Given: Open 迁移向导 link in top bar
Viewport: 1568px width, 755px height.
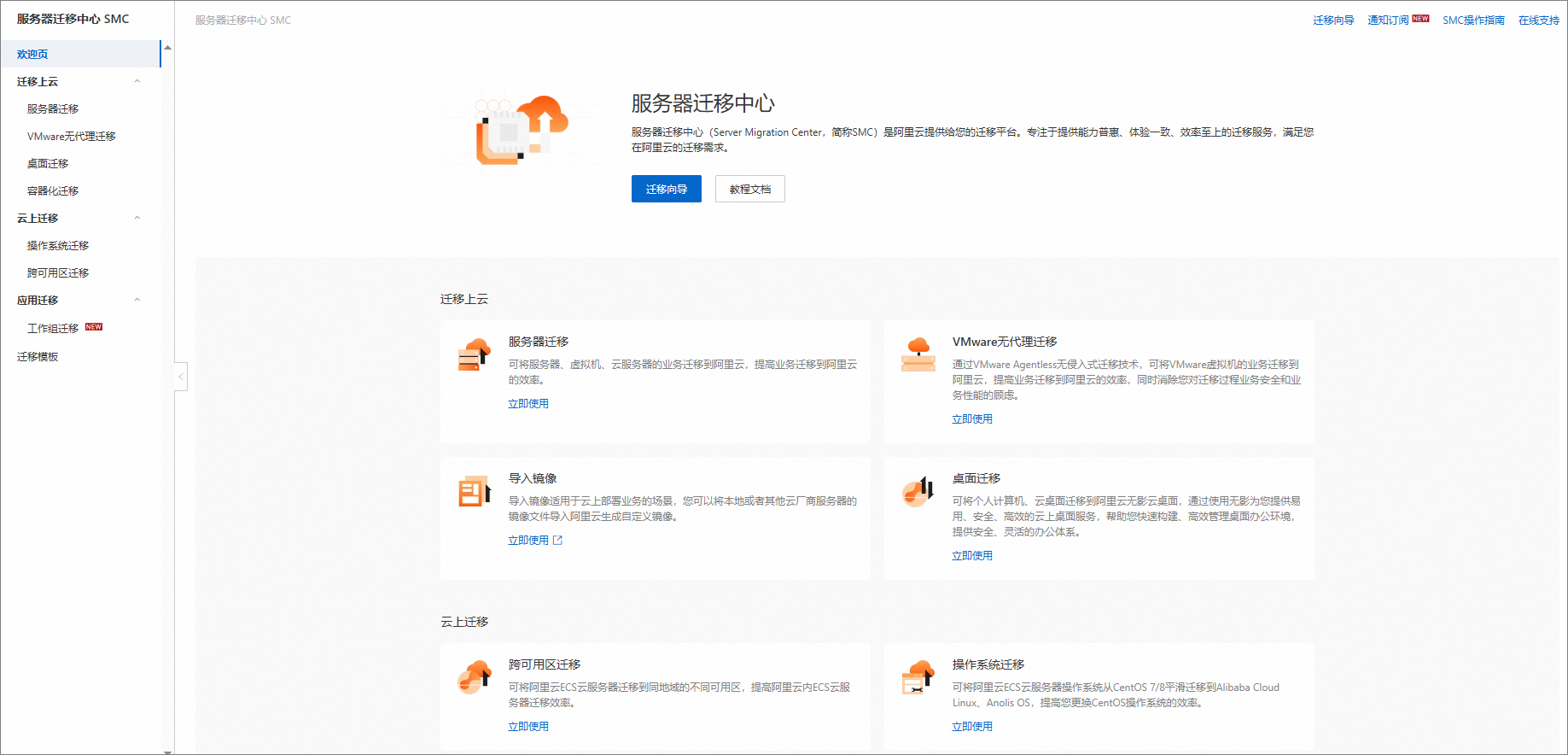Looking at the screenshot, I should (1333, 20).
